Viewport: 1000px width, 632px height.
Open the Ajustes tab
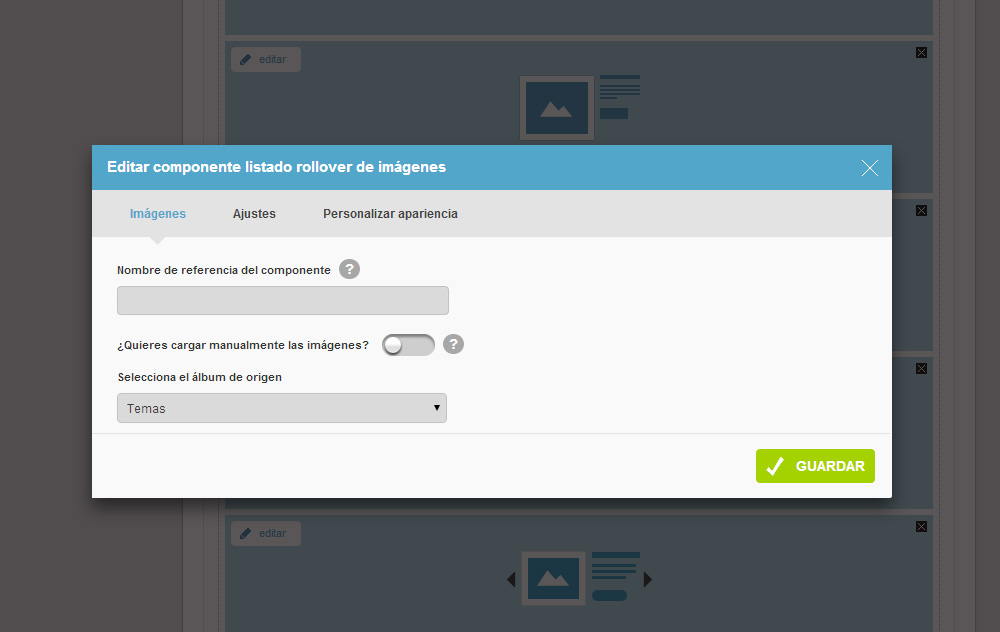pos(254,214)
